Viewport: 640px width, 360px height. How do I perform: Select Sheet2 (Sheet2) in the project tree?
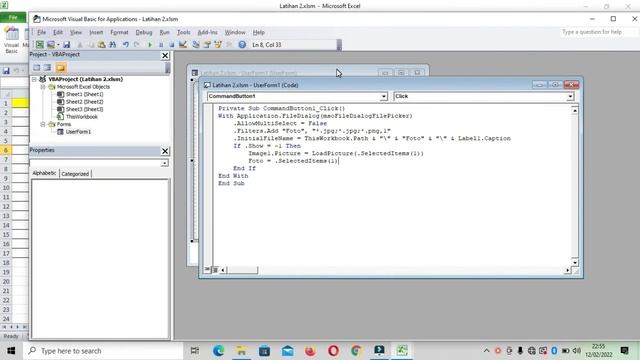[x=84, y=102]
